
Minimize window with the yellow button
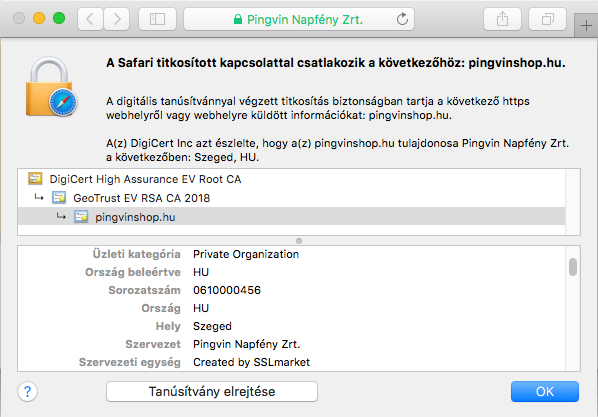[x=39, y=18]
